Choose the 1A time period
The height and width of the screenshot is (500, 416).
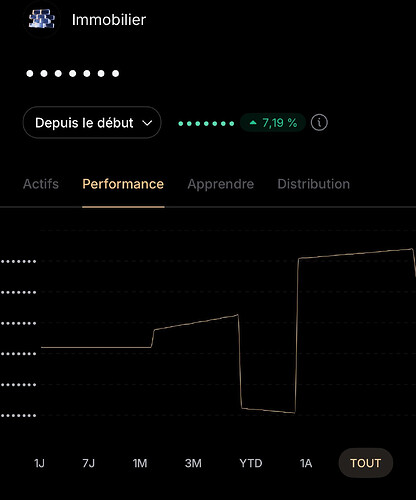(x=306, y=463)
